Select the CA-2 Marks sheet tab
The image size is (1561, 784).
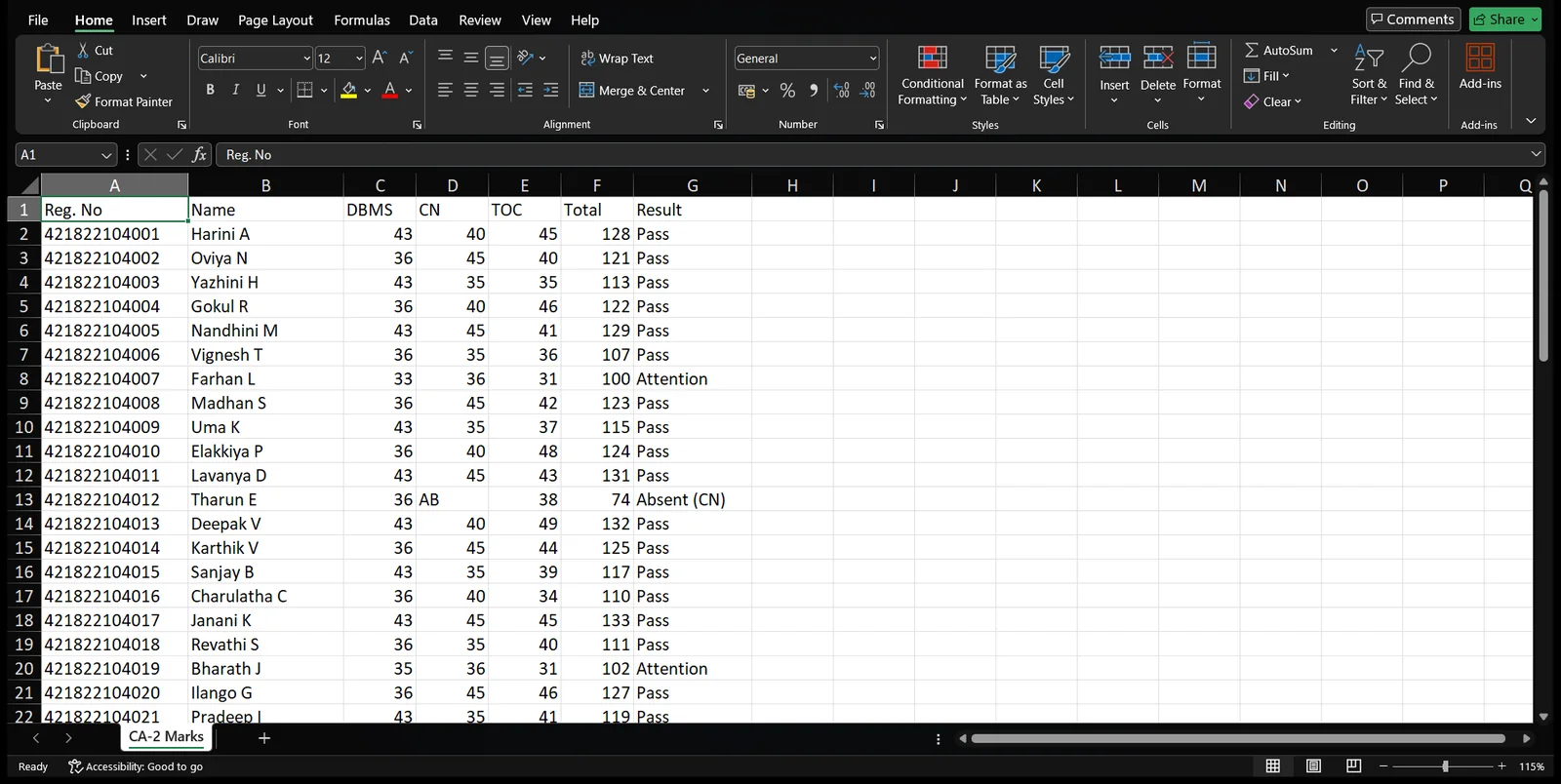pyautogui.click(x=166, y=737)
